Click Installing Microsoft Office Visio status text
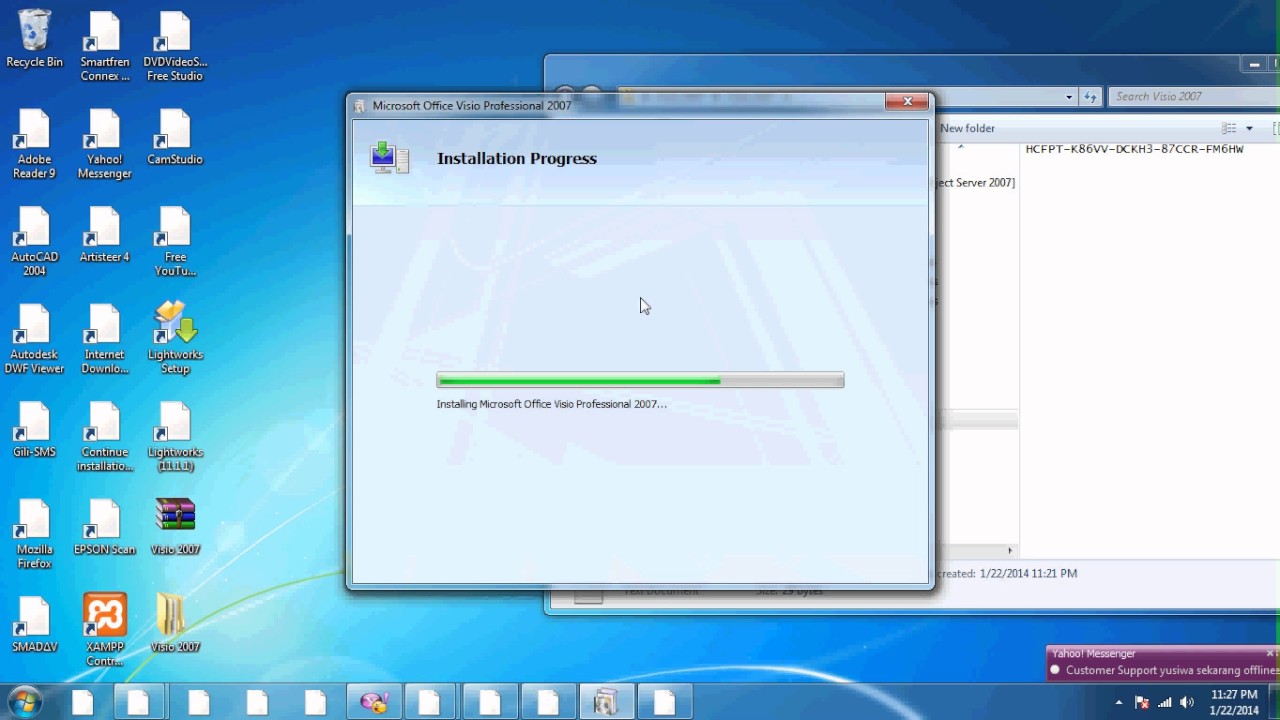 point(551,404)
